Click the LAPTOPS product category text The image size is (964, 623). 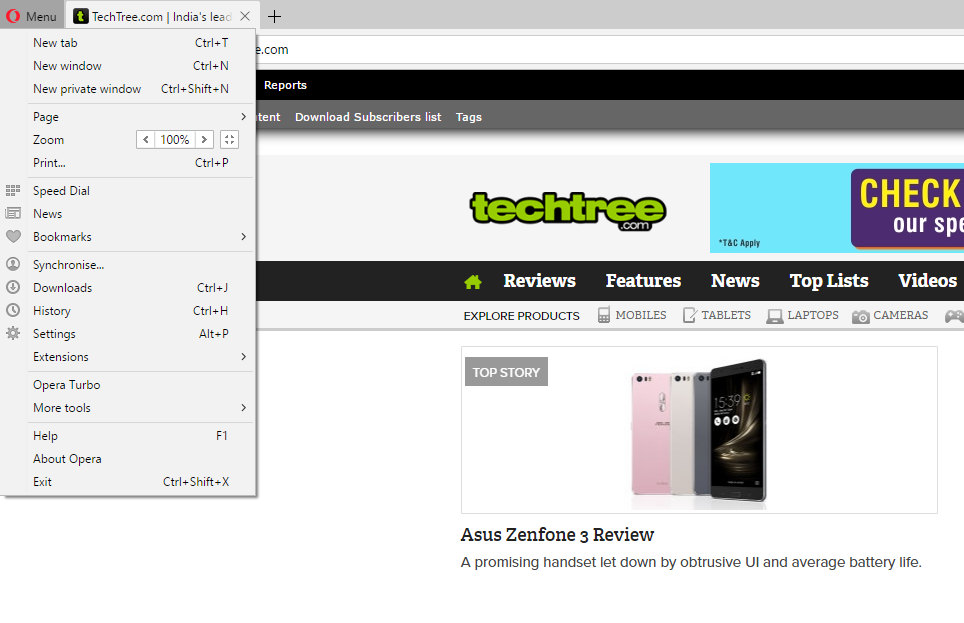coord(813,315)
